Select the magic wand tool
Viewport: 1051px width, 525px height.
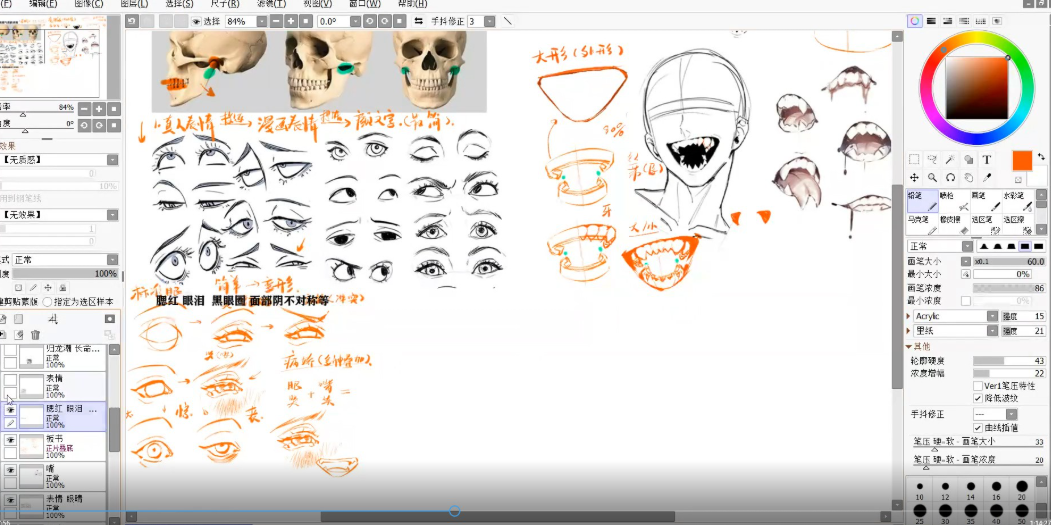point(950,160)
